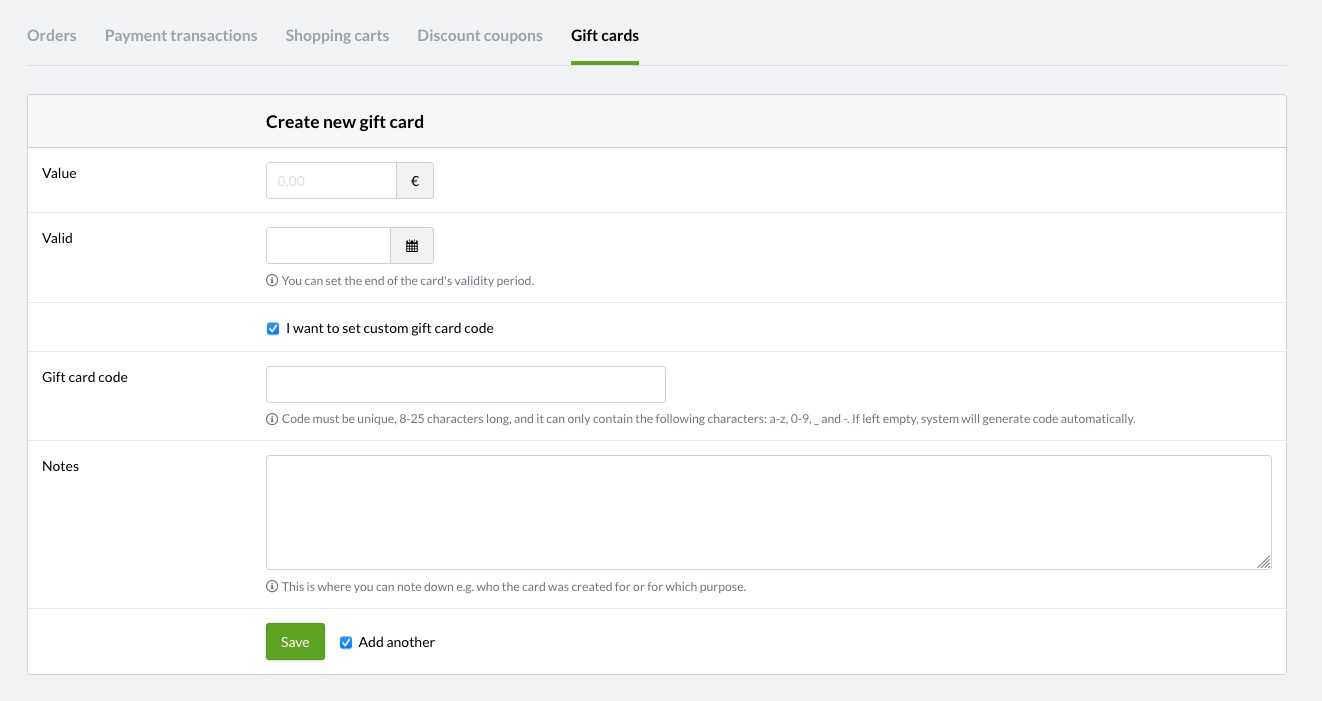Click into the Gift card code field
This screenshot has width=1322, height=701.
click(x=465, y=384)
